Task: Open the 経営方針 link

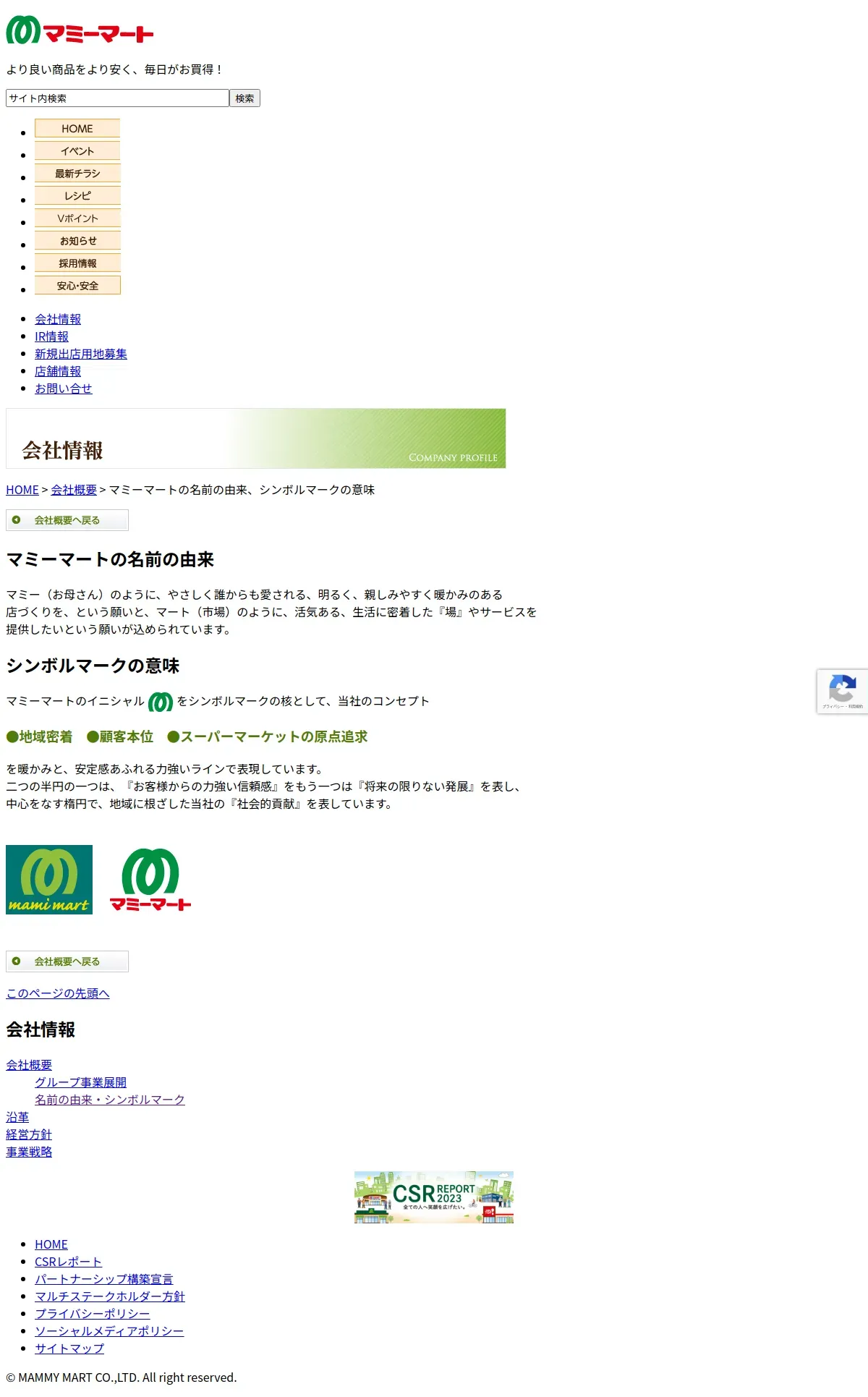Action: (x=29, y=1134)
